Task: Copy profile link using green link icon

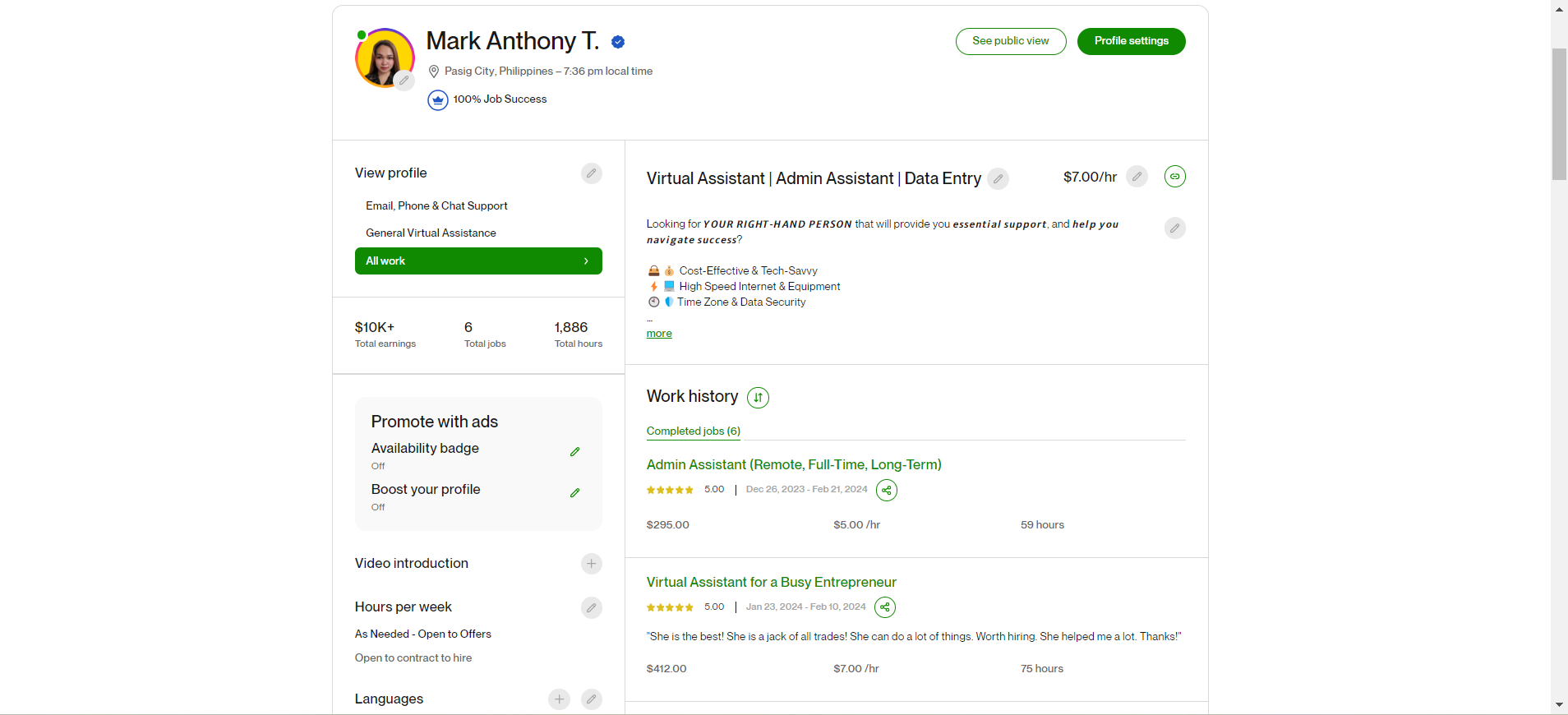Action: 1174,177
